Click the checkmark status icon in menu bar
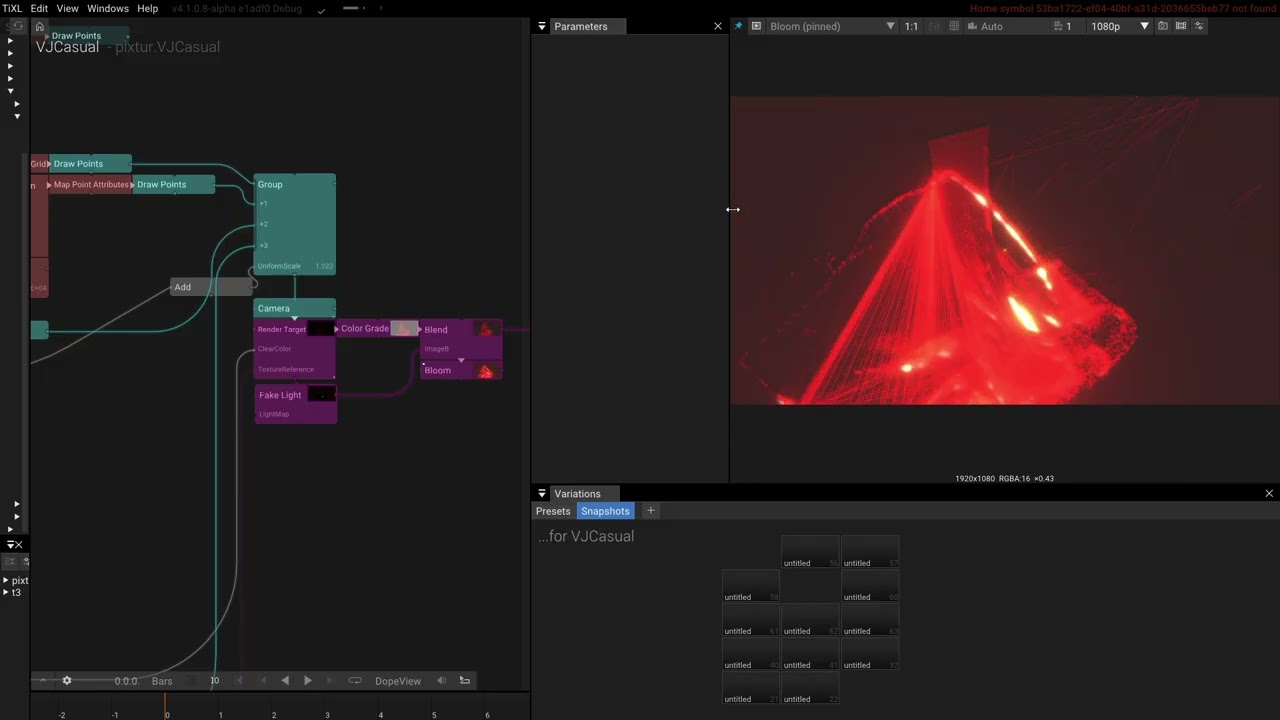The height and width of the screenshot is (720, 1280). point(321,9)
